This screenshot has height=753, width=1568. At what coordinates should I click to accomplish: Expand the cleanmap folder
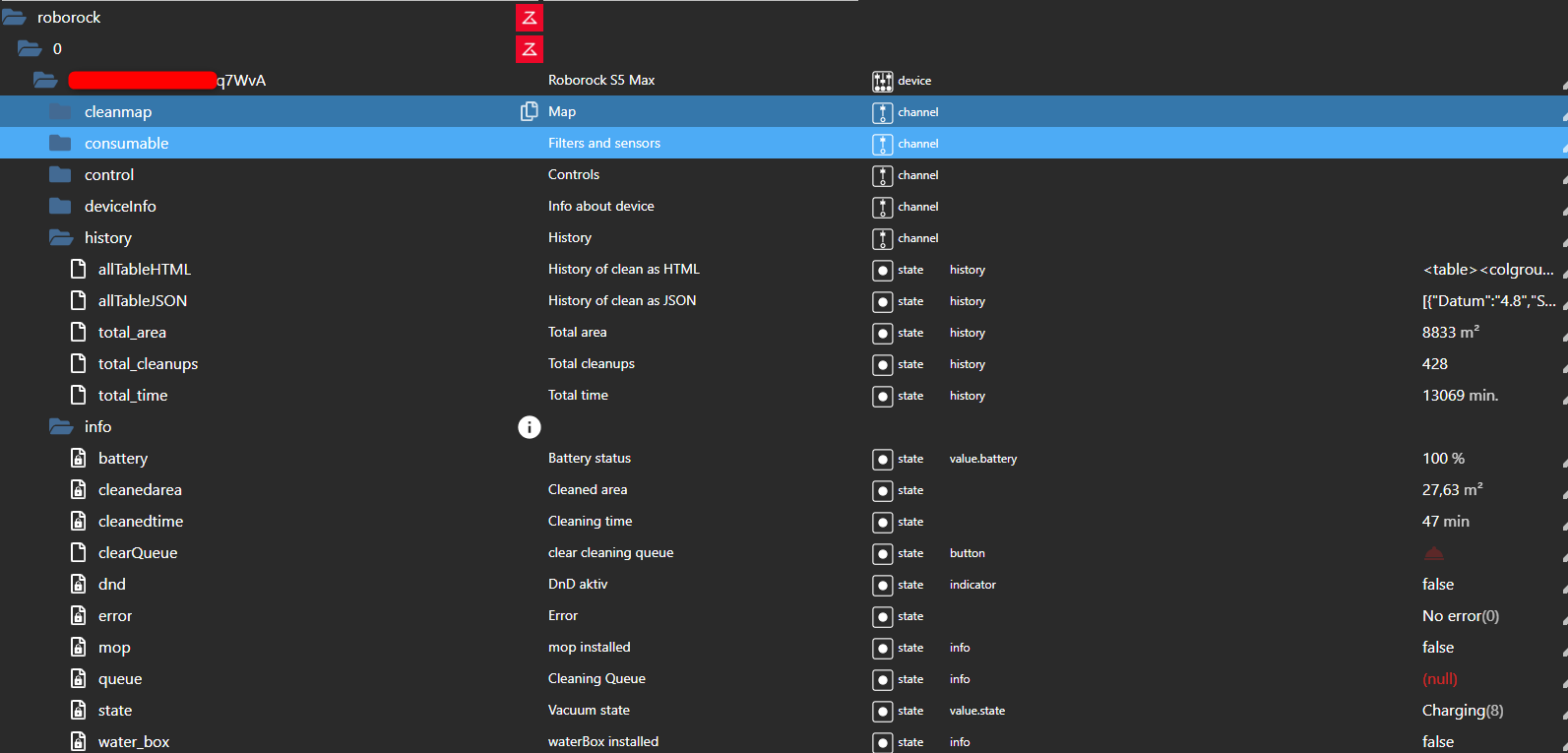coord(60,111)
